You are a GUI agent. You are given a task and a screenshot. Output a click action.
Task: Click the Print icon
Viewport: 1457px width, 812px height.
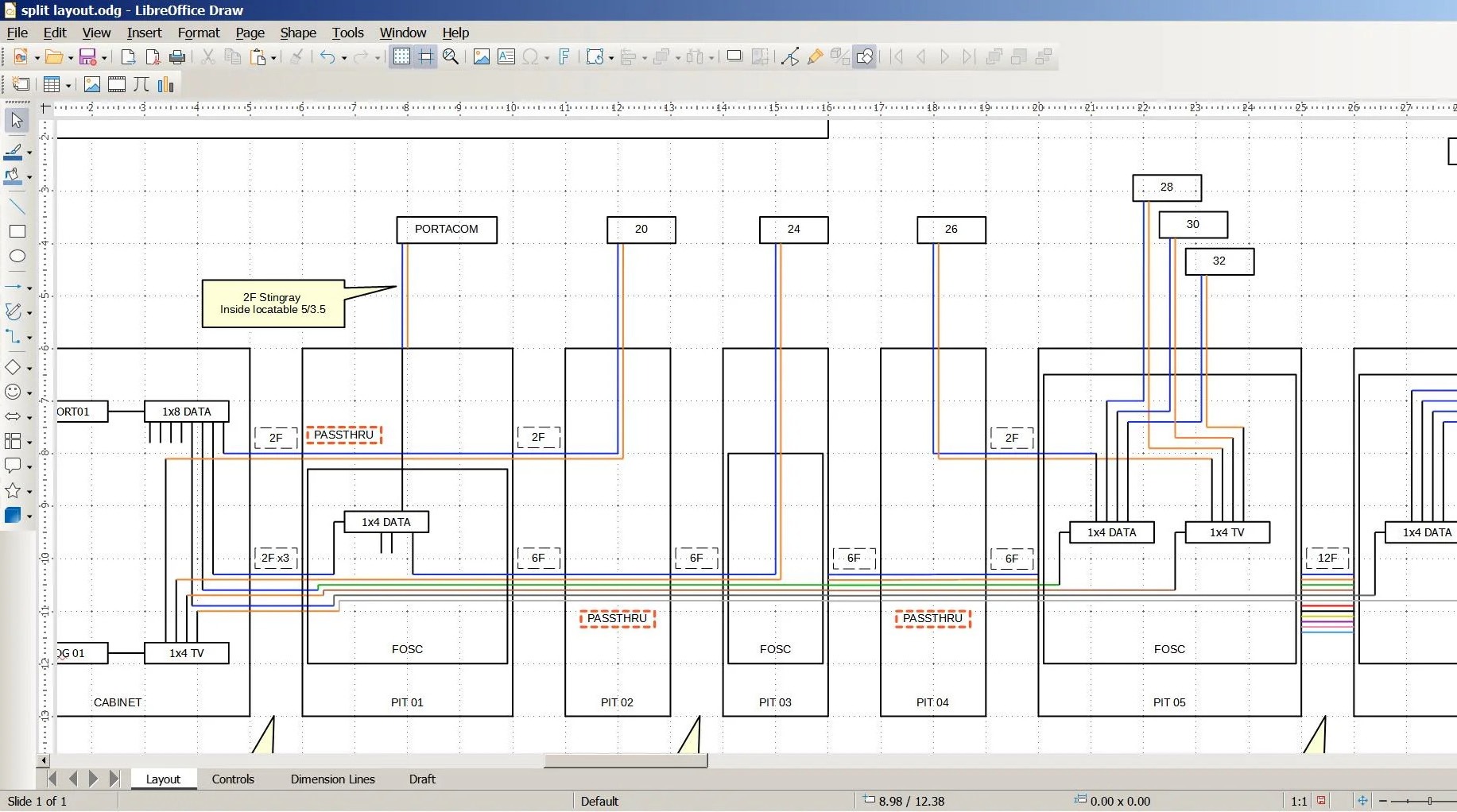(177, 57)
